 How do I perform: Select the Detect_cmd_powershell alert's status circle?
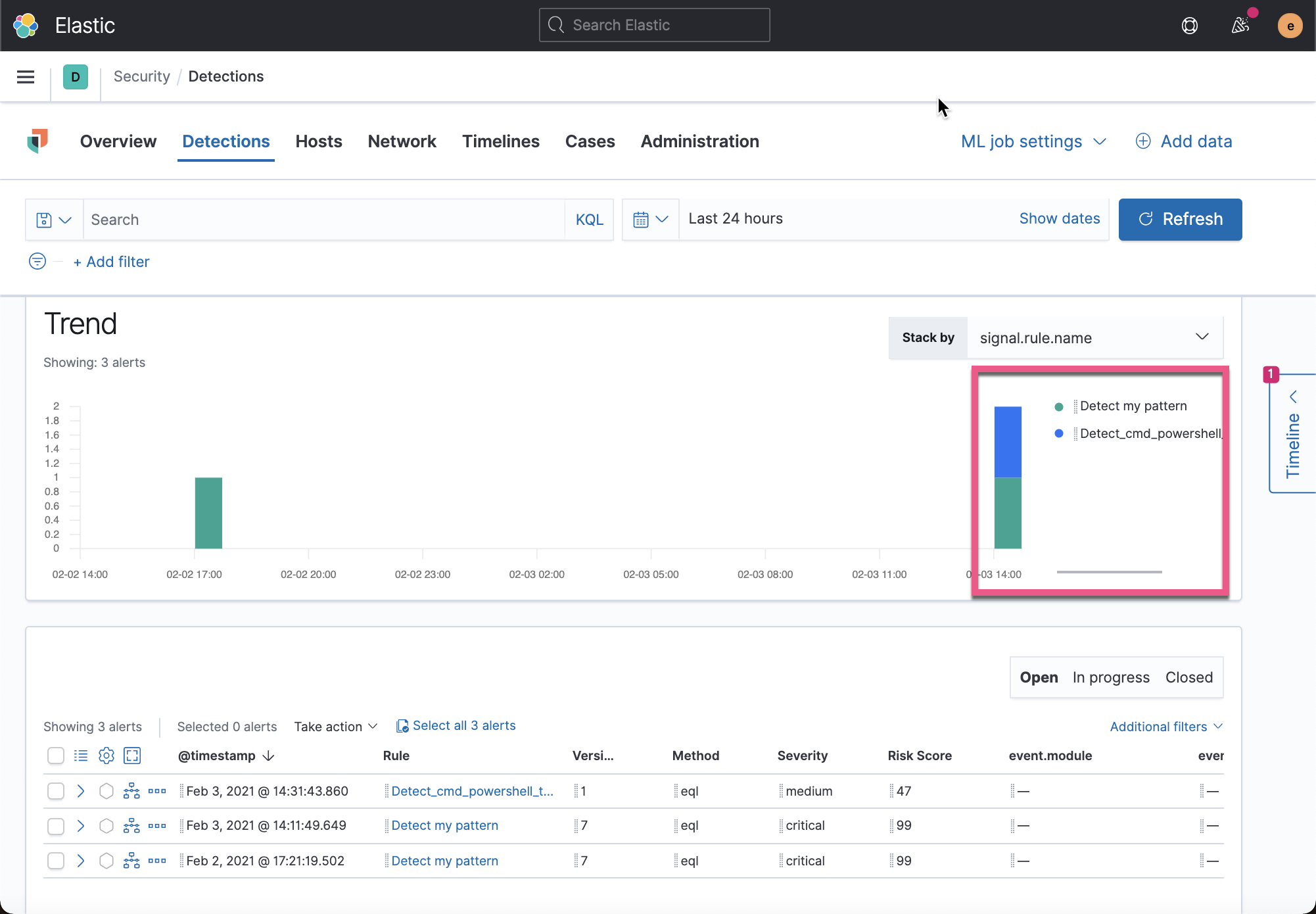pos(106,791)
